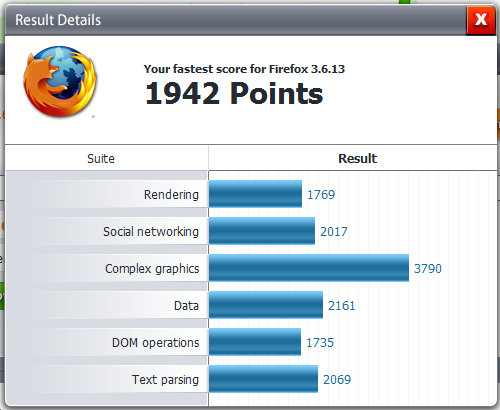This screenshot has width=500, height=410.
Task: Close the Result Details dialog
Action: [x=481, y=20]
